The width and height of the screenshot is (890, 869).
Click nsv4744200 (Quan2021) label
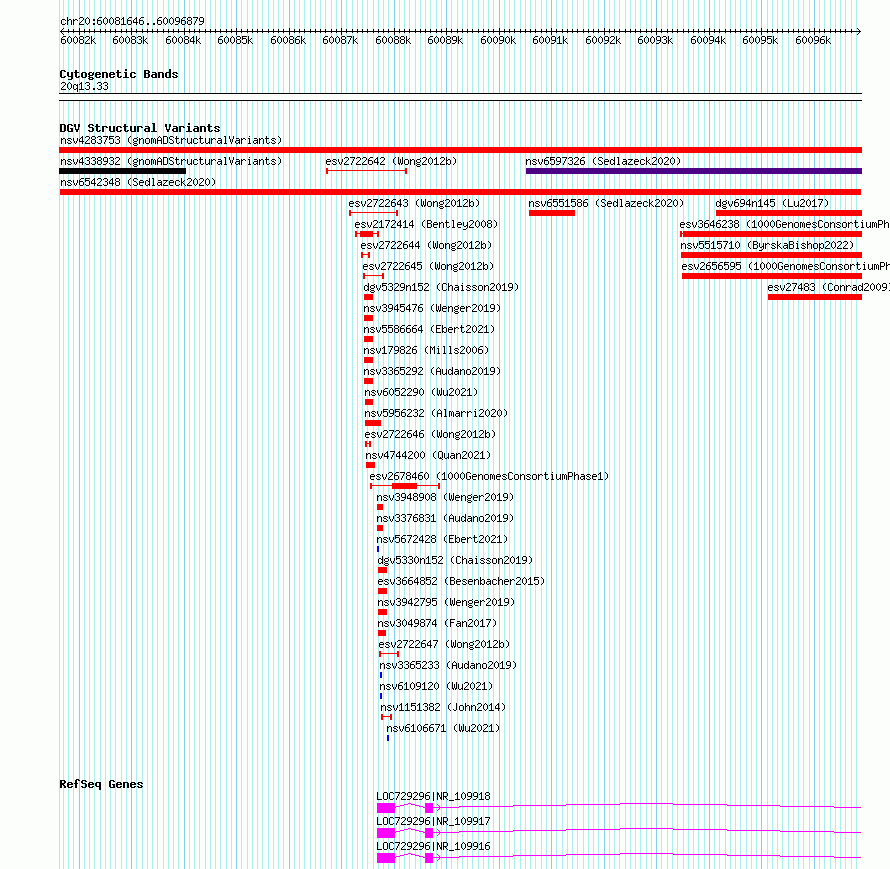(x=428, y=455)
